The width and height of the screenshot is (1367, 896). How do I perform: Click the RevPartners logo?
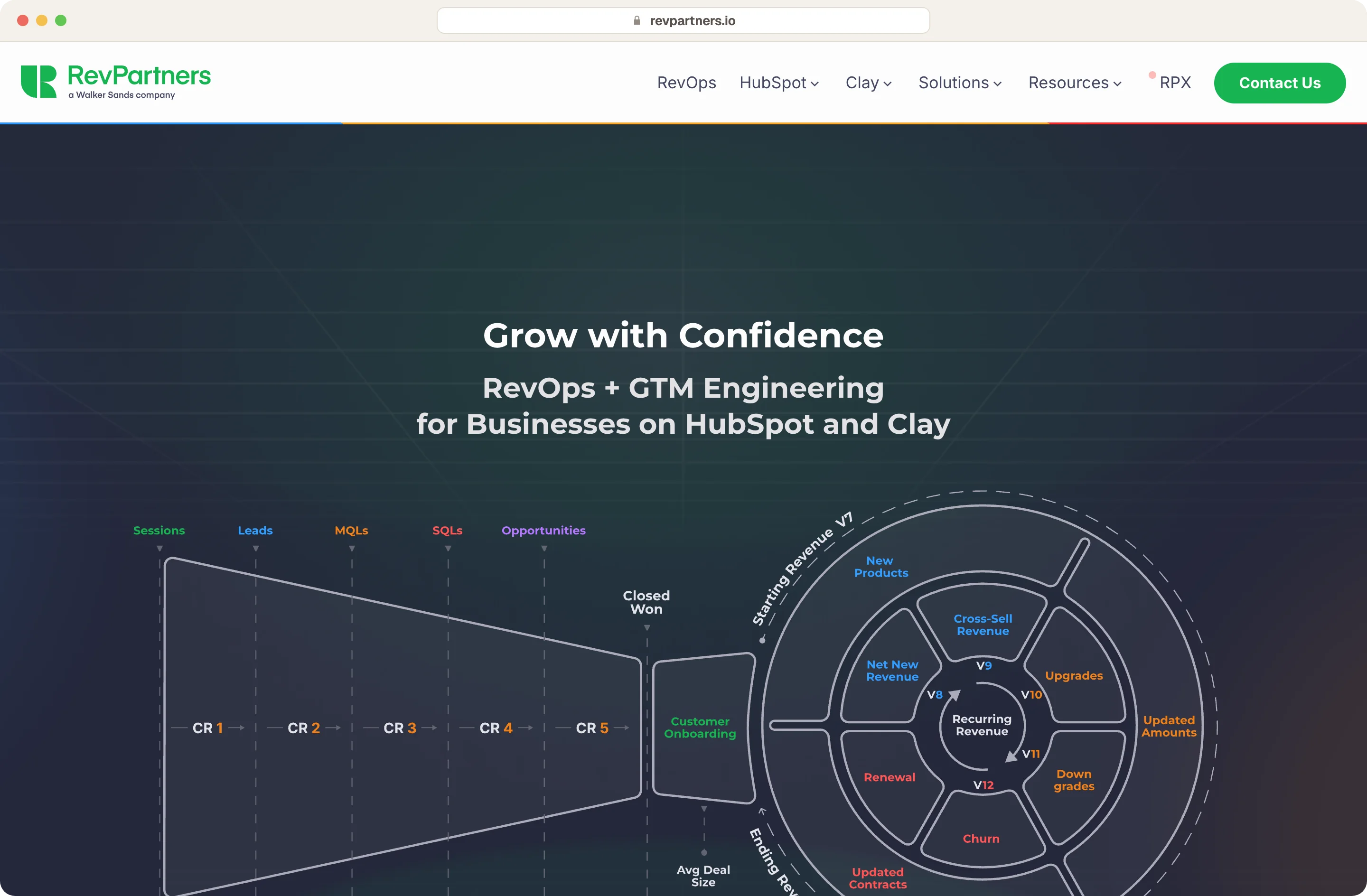point(115,82)
